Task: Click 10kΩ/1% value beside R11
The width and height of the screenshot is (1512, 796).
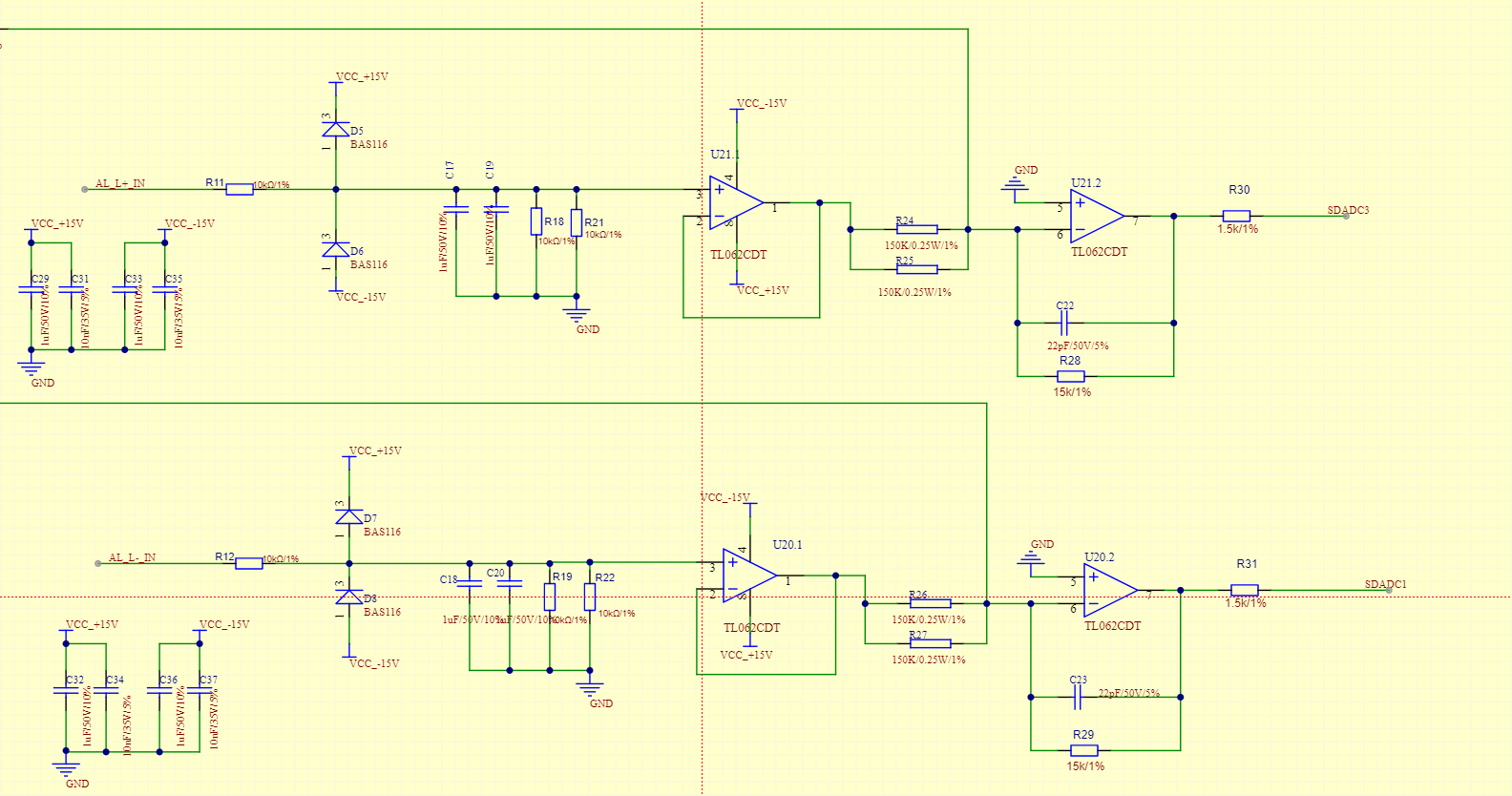Action: coord(271,185)
